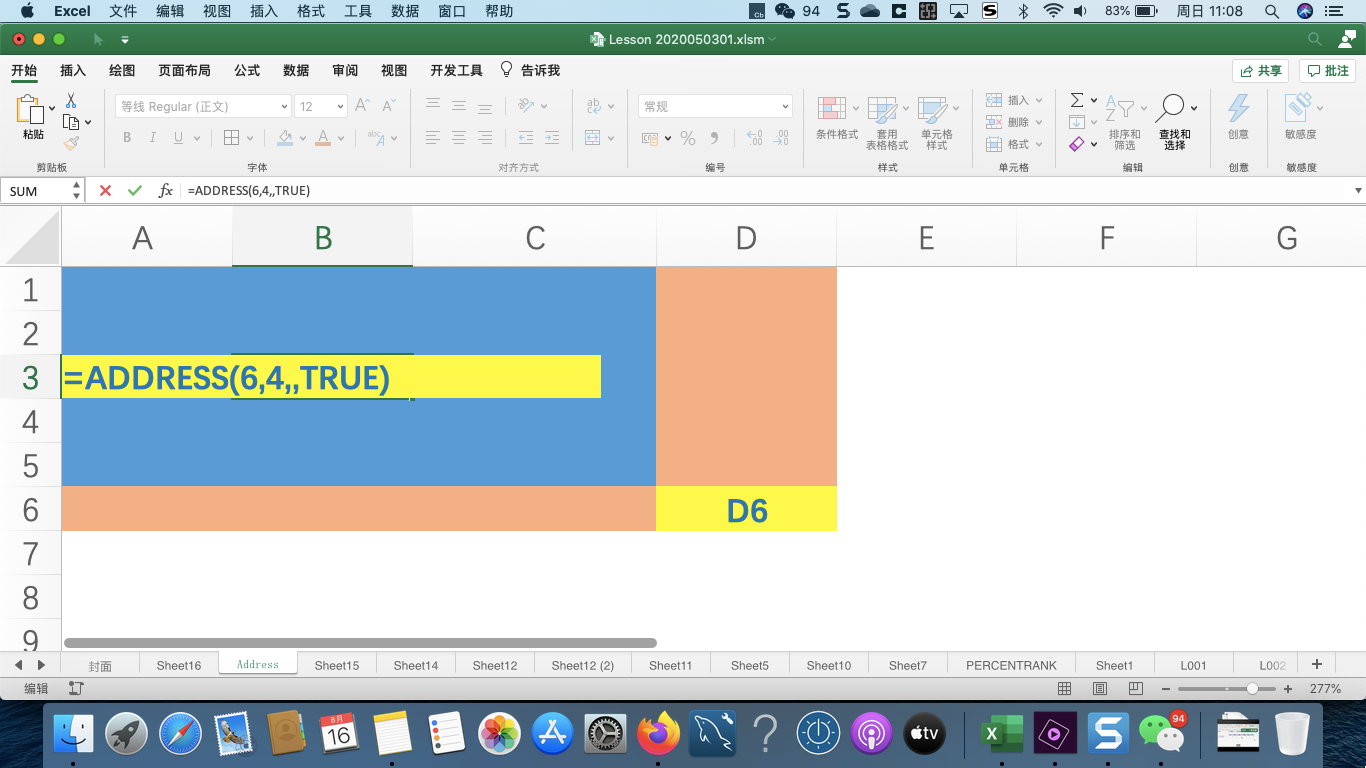
Task: Open the 插入 ribbon tab
Action: coord(73,70)
